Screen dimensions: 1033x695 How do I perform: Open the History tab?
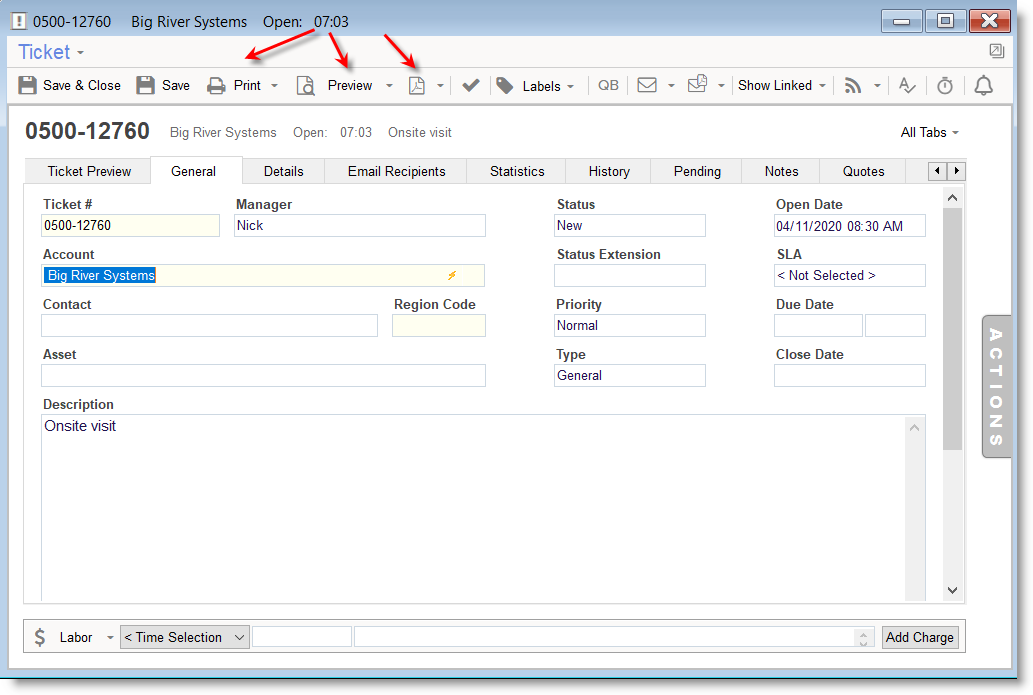click(x=608, y=171)
